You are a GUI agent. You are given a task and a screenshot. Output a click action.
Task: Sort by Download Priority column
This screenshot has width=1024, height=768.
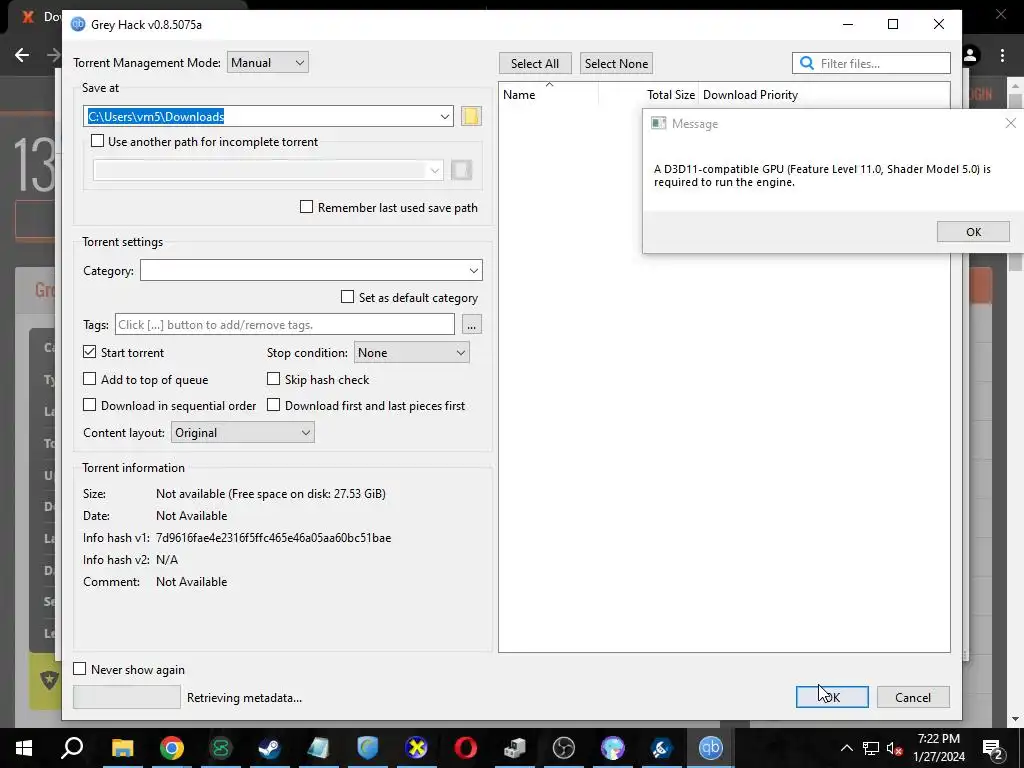tap(750, 95)
